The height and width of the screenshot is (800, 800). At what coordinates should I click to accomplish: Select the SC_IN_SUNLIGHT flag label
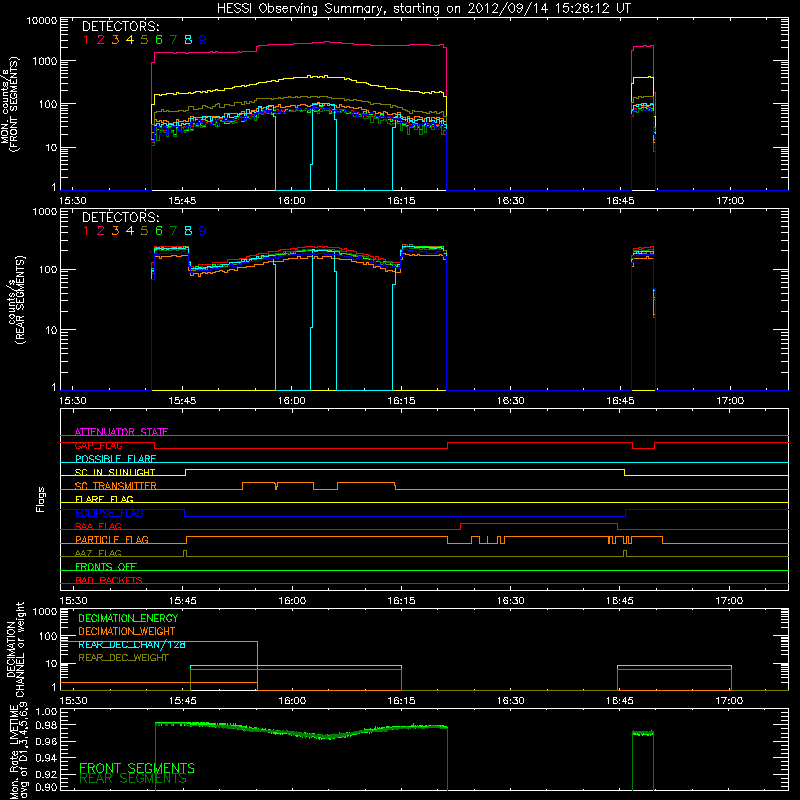(x=115, y=472)
